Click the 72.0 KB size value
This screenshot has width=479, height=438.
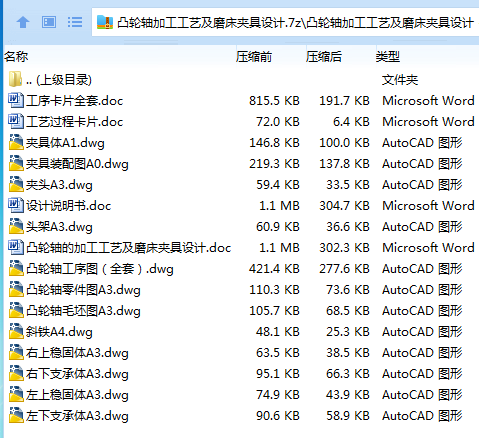(x=278, y=122)
